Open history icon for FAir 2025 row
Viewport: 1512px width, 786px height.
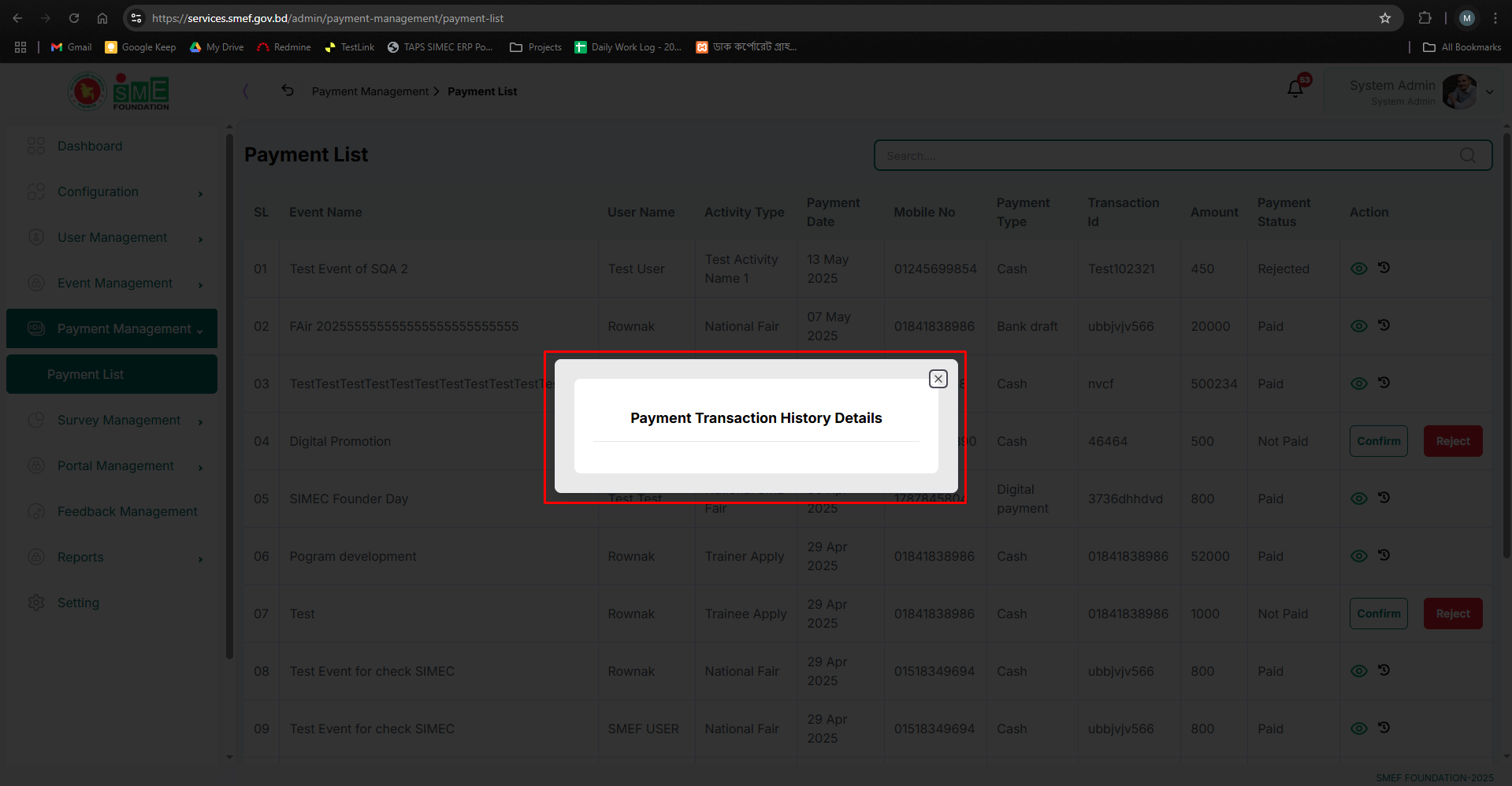(1384, 325)
